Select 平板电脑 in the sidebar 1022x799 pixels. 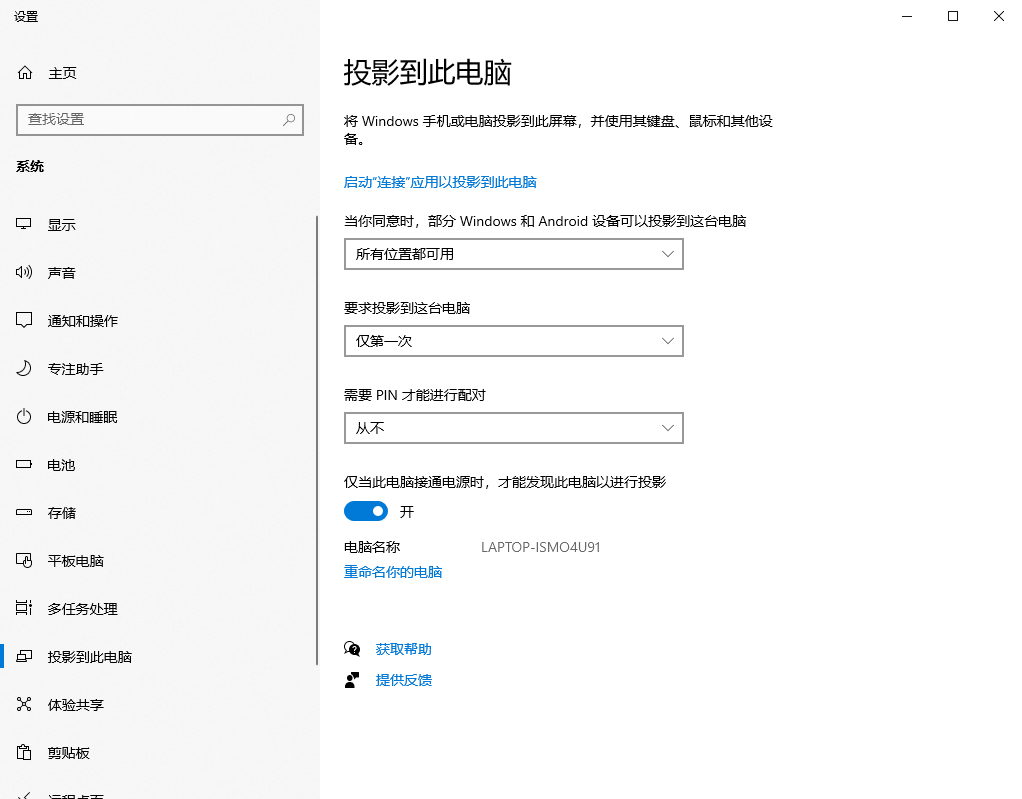76,561
